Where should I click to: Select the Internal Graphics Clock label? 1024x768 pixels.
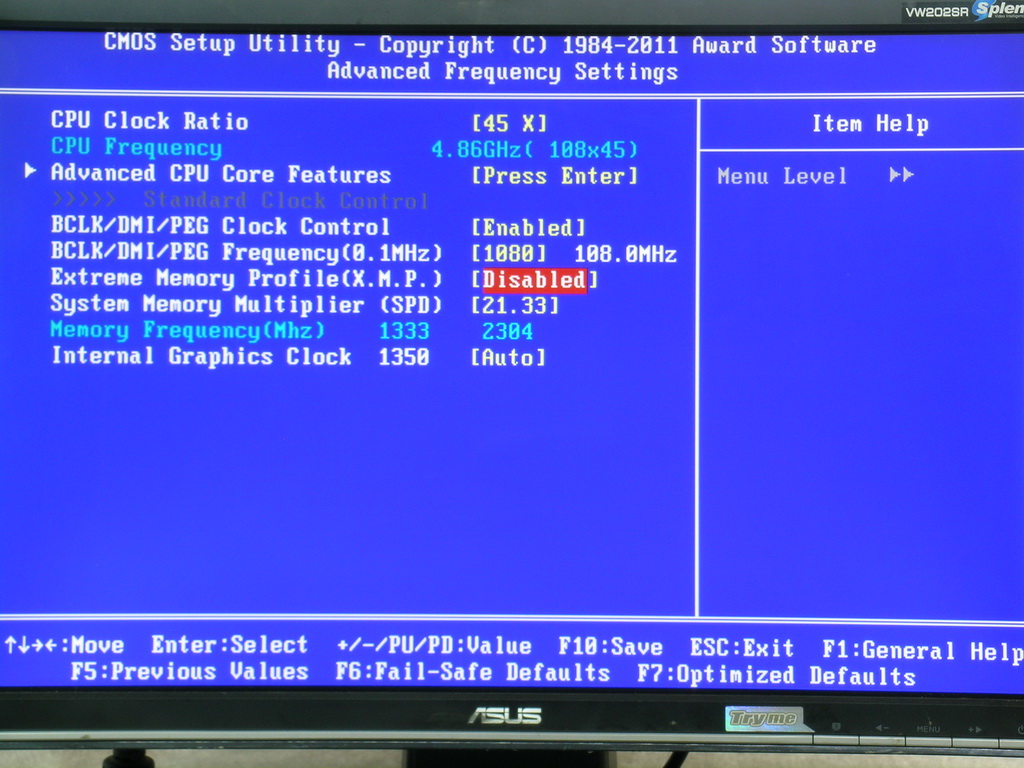point(201,356)
